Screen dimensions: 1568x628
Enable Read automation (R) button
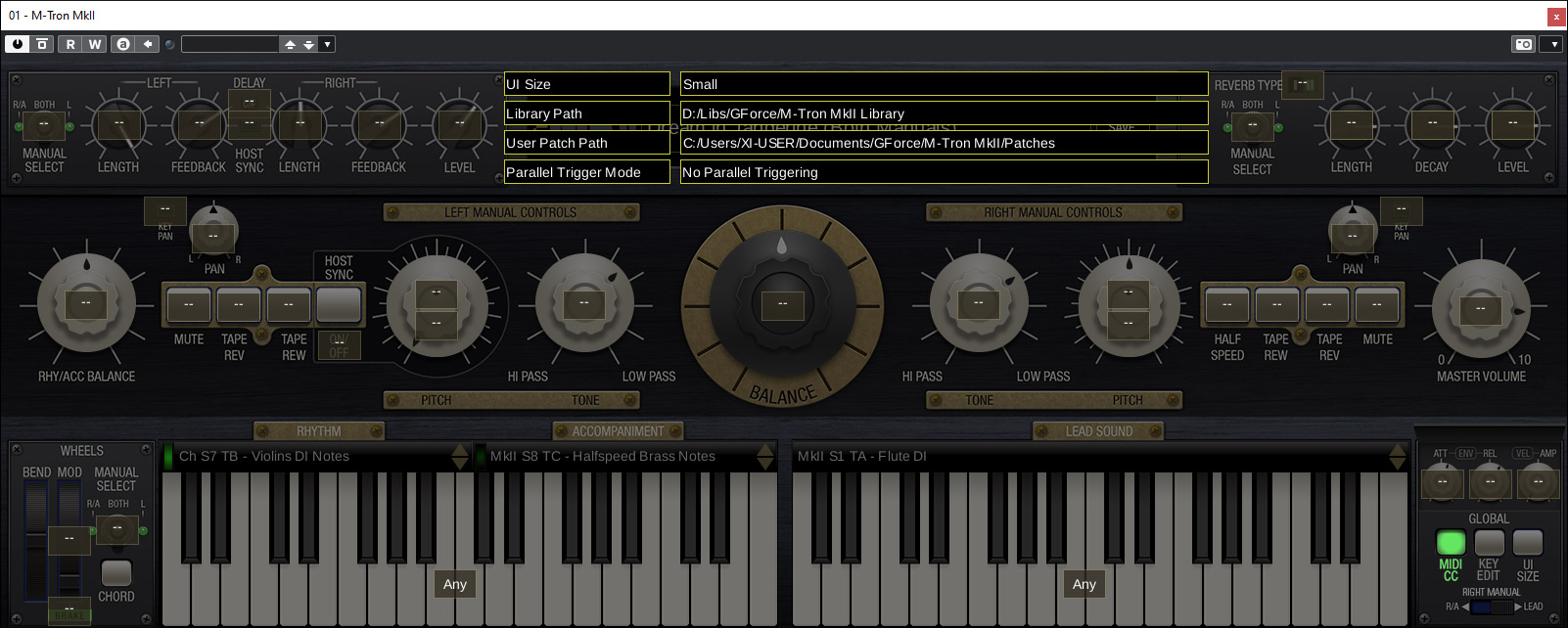tap(70, 44)
